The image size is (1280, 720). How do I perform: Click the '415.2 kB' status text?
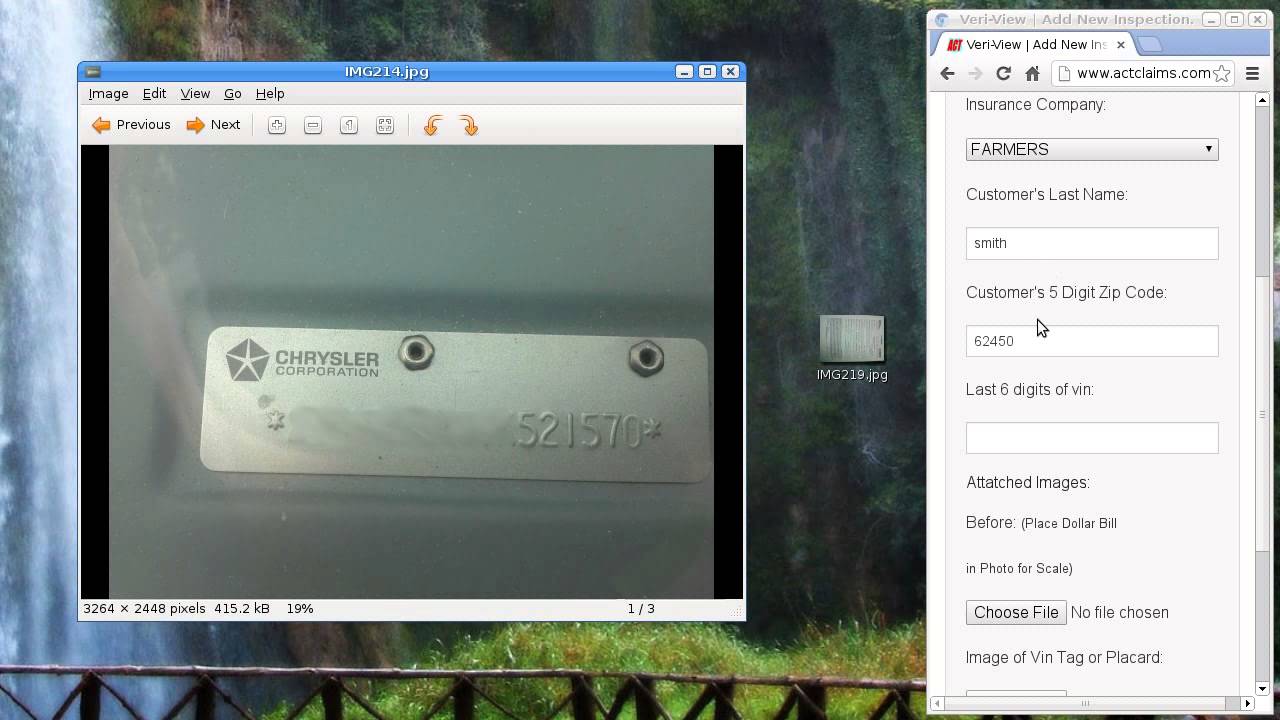coord(241,608)
